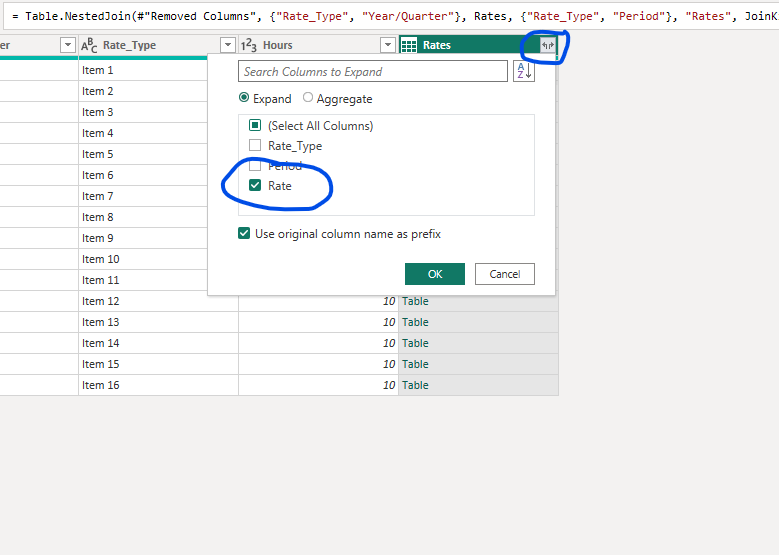Click the Table link in the Item 15 row
The image size is (779, 555).
415,364
